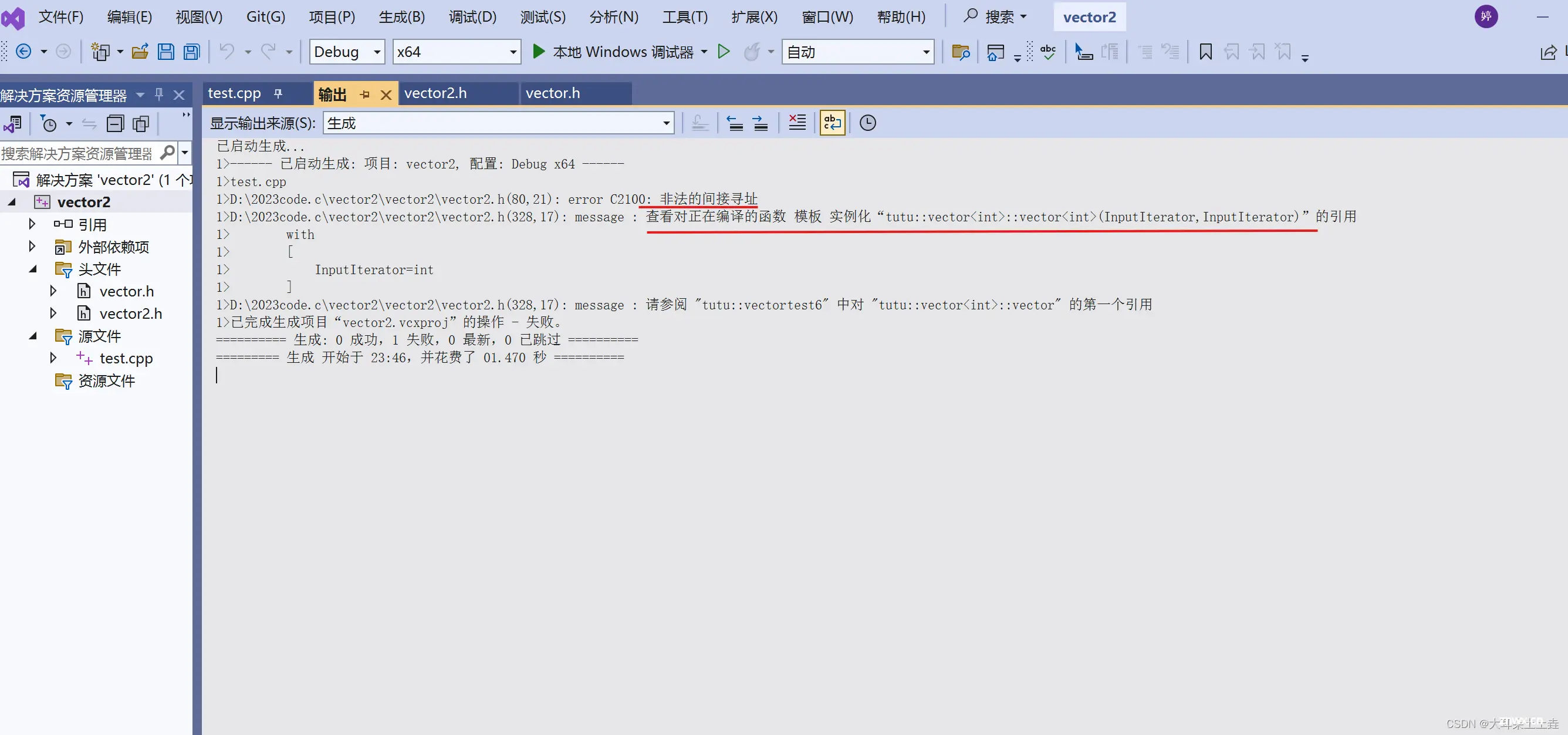
Task: Expand the 引用 node
Action: click(32, 224)
